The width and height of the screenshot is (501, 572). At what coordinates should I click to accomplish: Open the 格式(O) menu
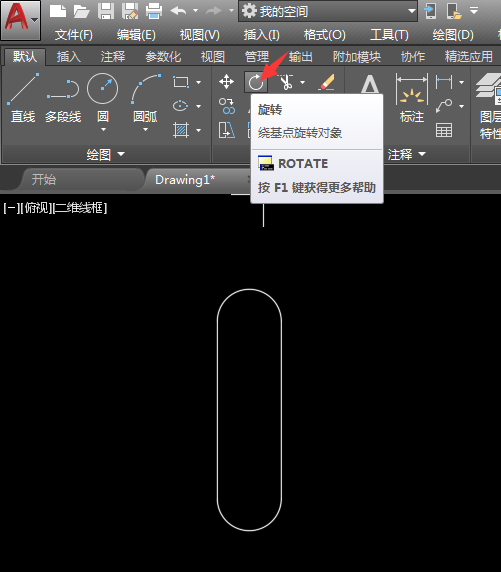324,35
